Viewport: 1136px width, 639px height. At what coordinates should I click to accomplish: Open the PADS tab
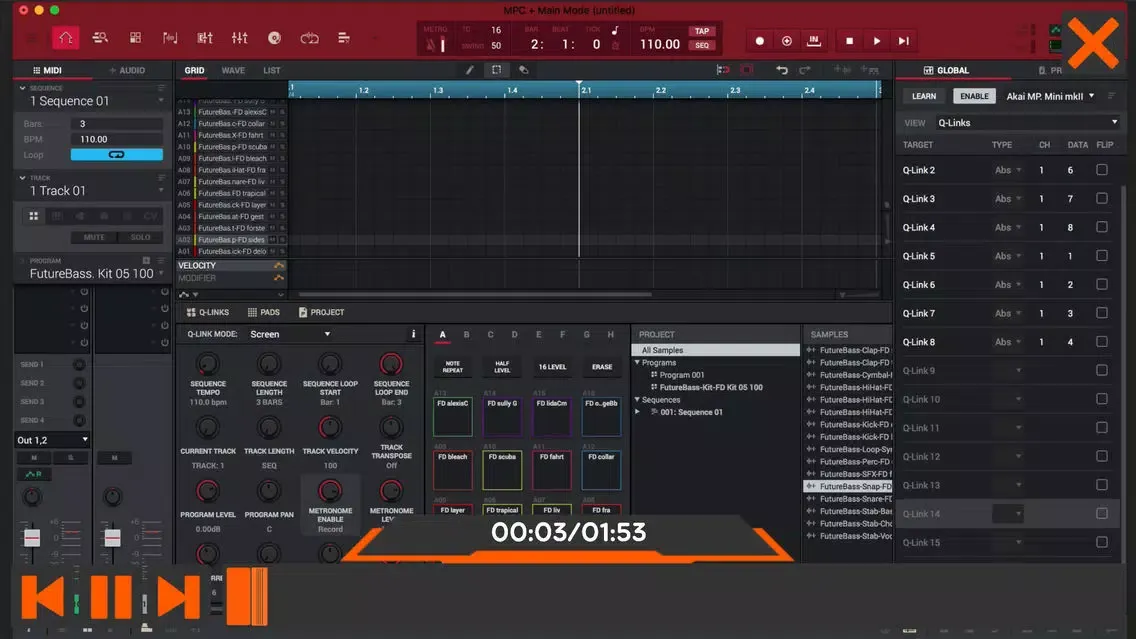click(x=264, y=312)
